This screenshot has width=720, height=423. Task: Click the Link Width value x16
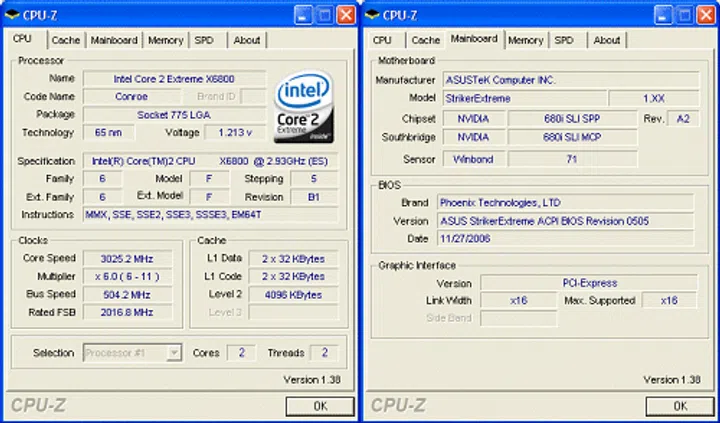[x=518, y=301]
